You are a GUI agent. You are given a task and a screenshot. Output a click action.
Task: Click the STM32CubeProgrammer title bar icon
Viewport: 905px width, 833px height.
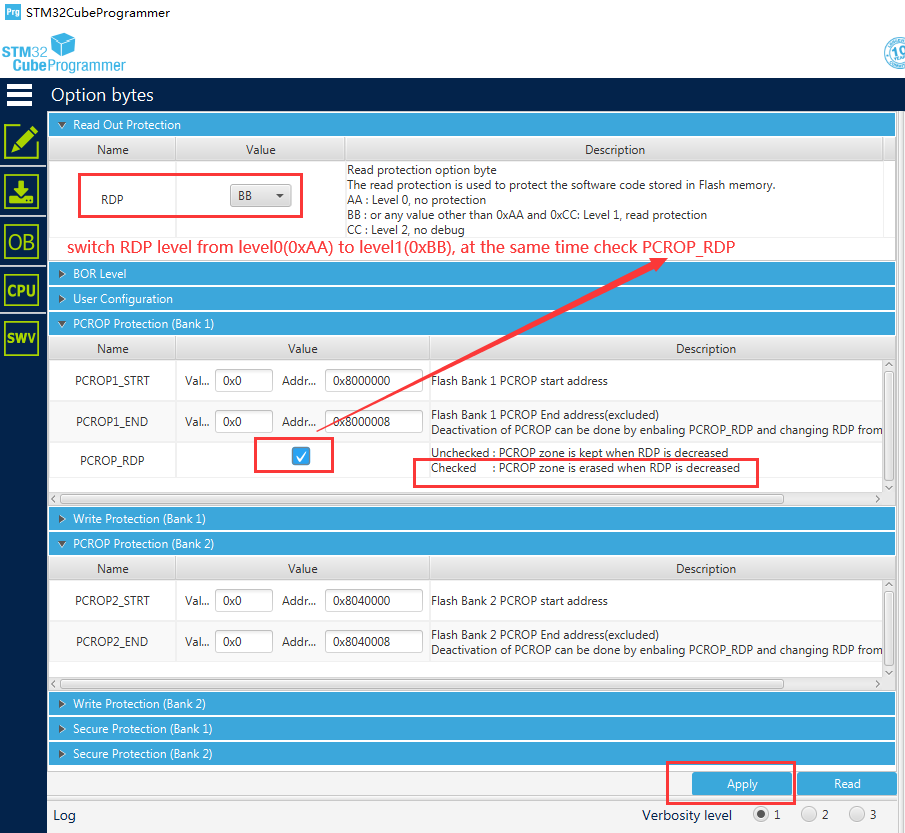[12, 12]
